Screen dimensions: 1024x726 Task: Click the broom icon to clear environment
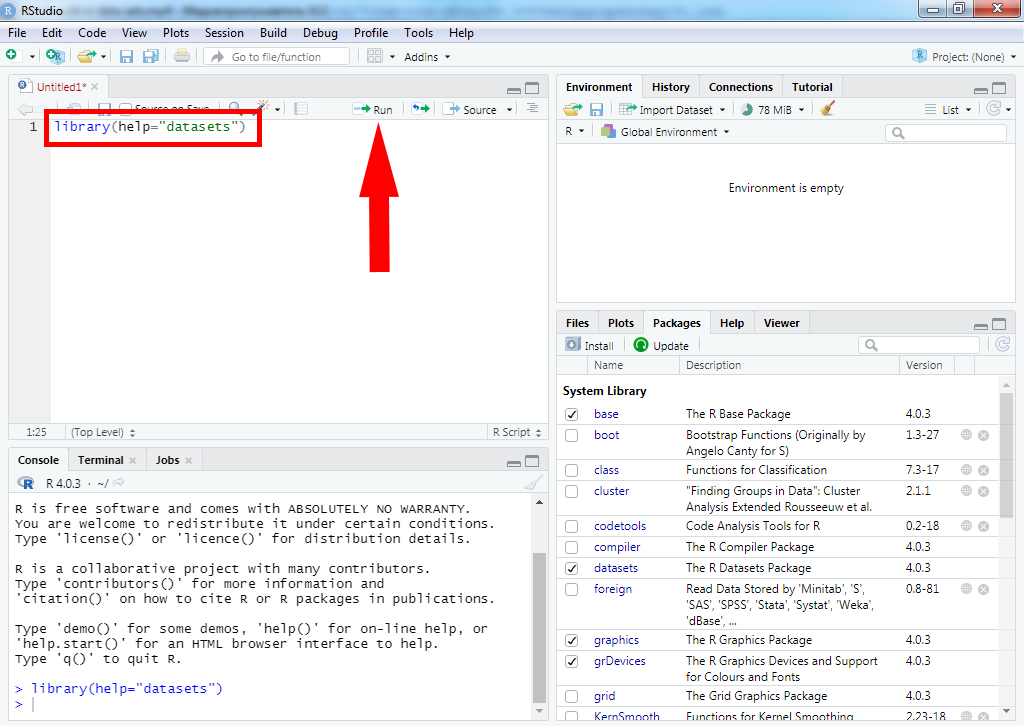827,109
